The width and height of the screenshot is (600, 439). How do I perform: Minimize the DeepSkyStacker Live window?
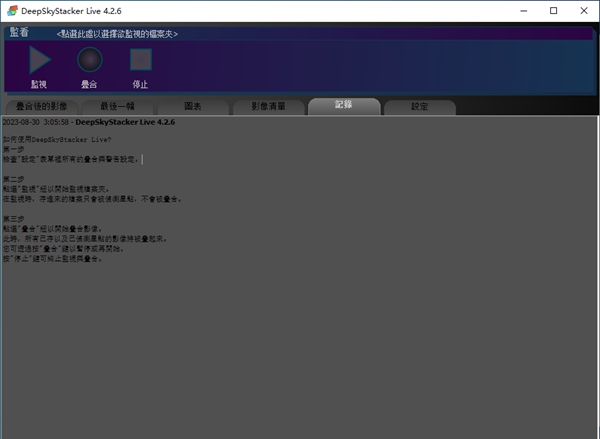coord(524,11)
